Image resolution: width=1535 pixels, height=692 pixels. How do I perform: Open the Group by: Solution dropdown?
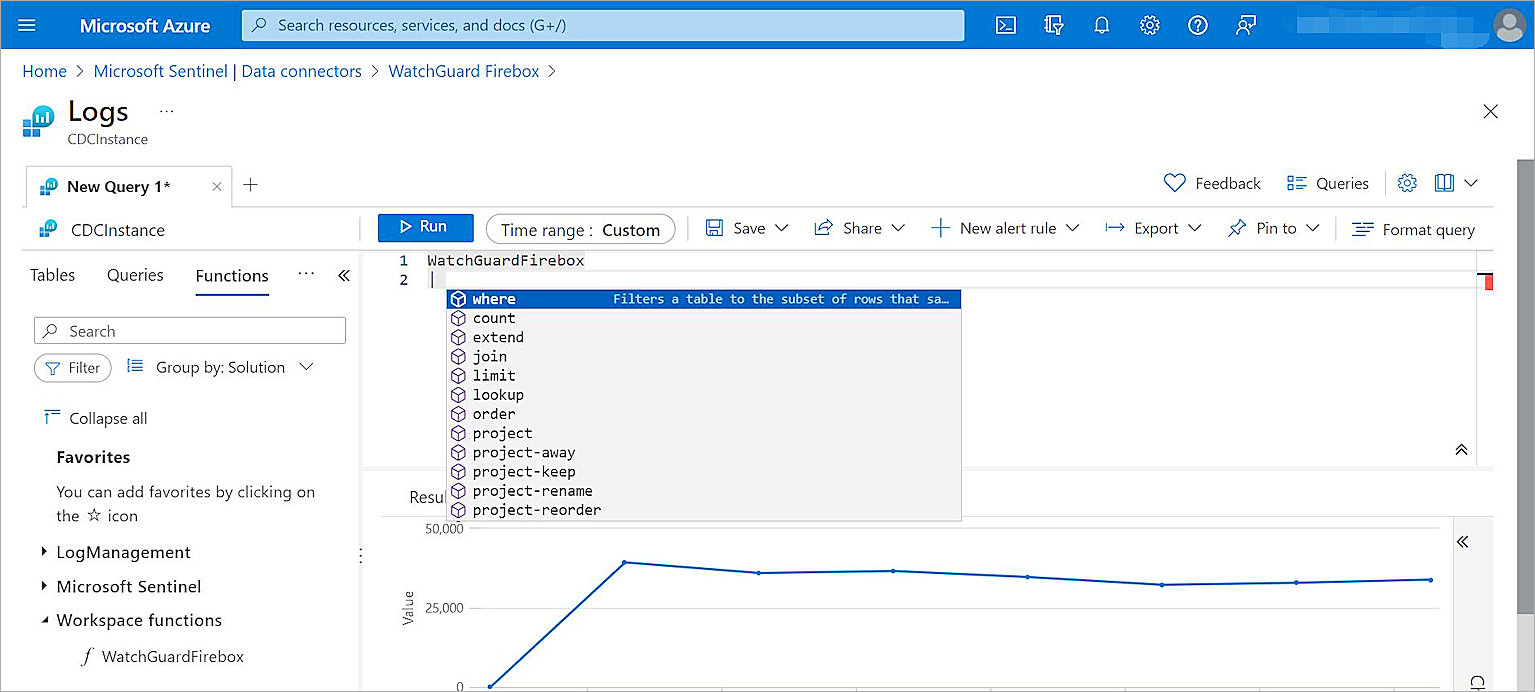click(x=220, y=368)
